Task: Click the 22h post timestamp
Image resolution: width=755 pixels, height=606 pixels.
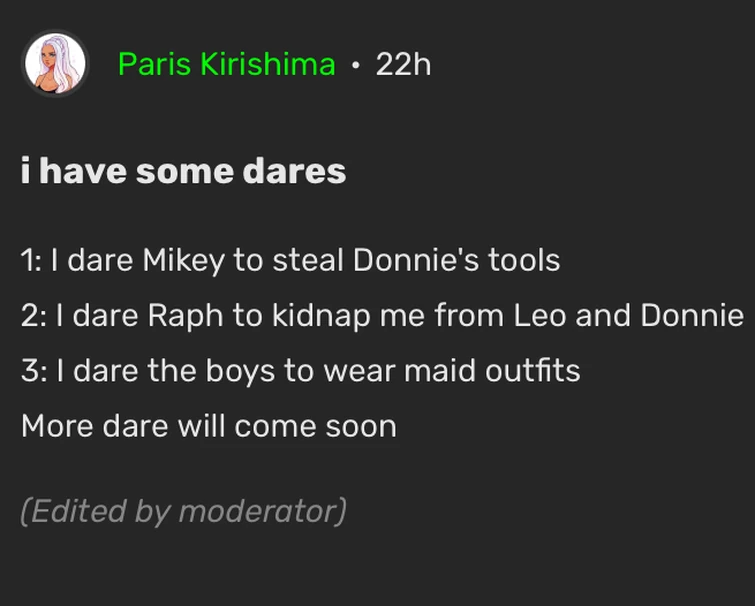Action: [403, 64]
